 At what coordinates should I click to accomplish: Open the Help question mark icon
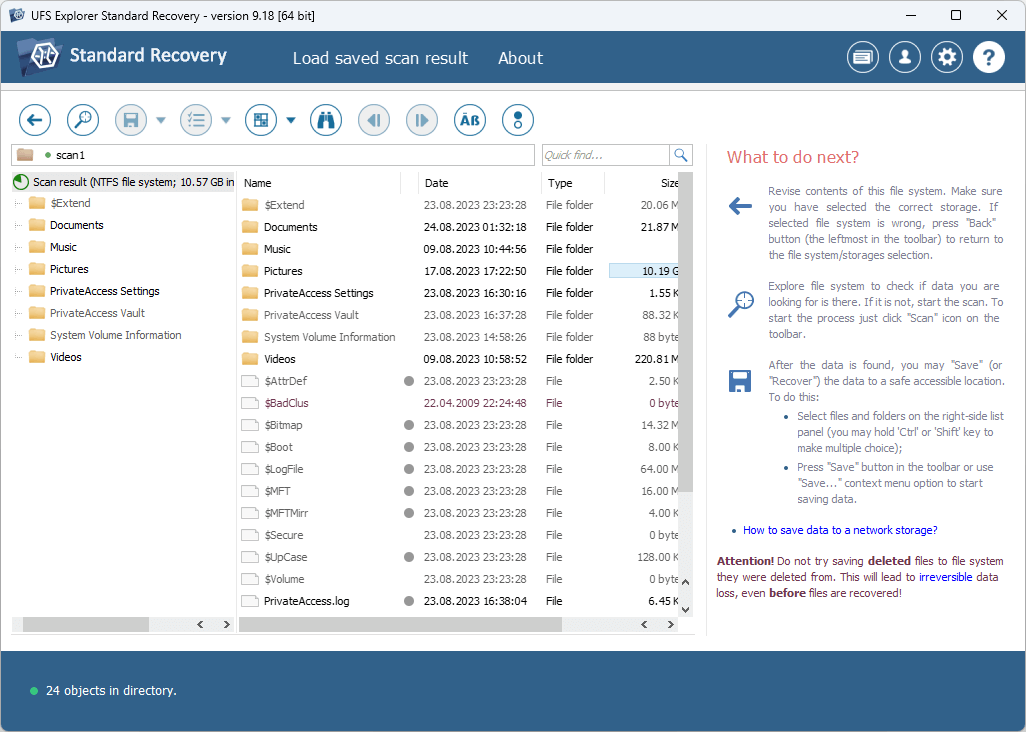tap(989, 58)
